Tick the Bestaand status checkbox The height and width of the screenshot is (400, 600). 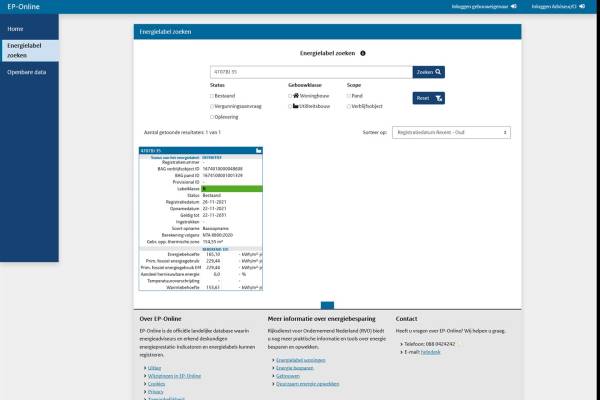click(x=212, y=96)
